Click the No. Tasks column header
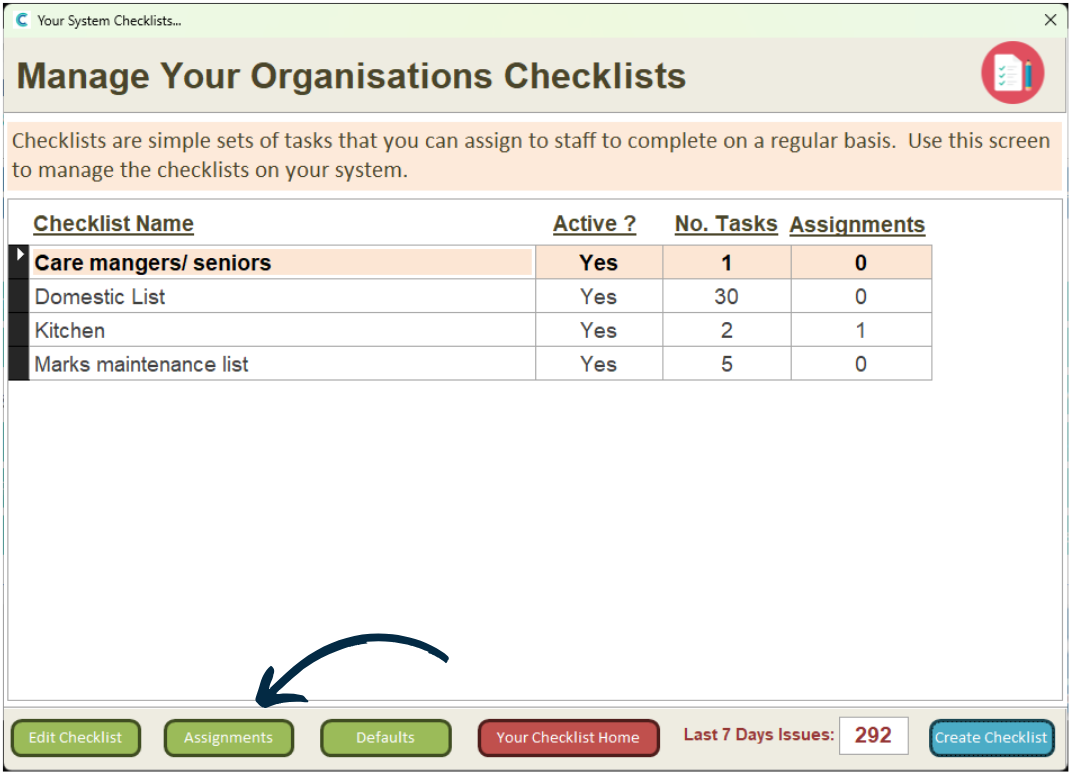This screenshot has height=772, width=1069. pyautogui.click(x=726, y=224)
